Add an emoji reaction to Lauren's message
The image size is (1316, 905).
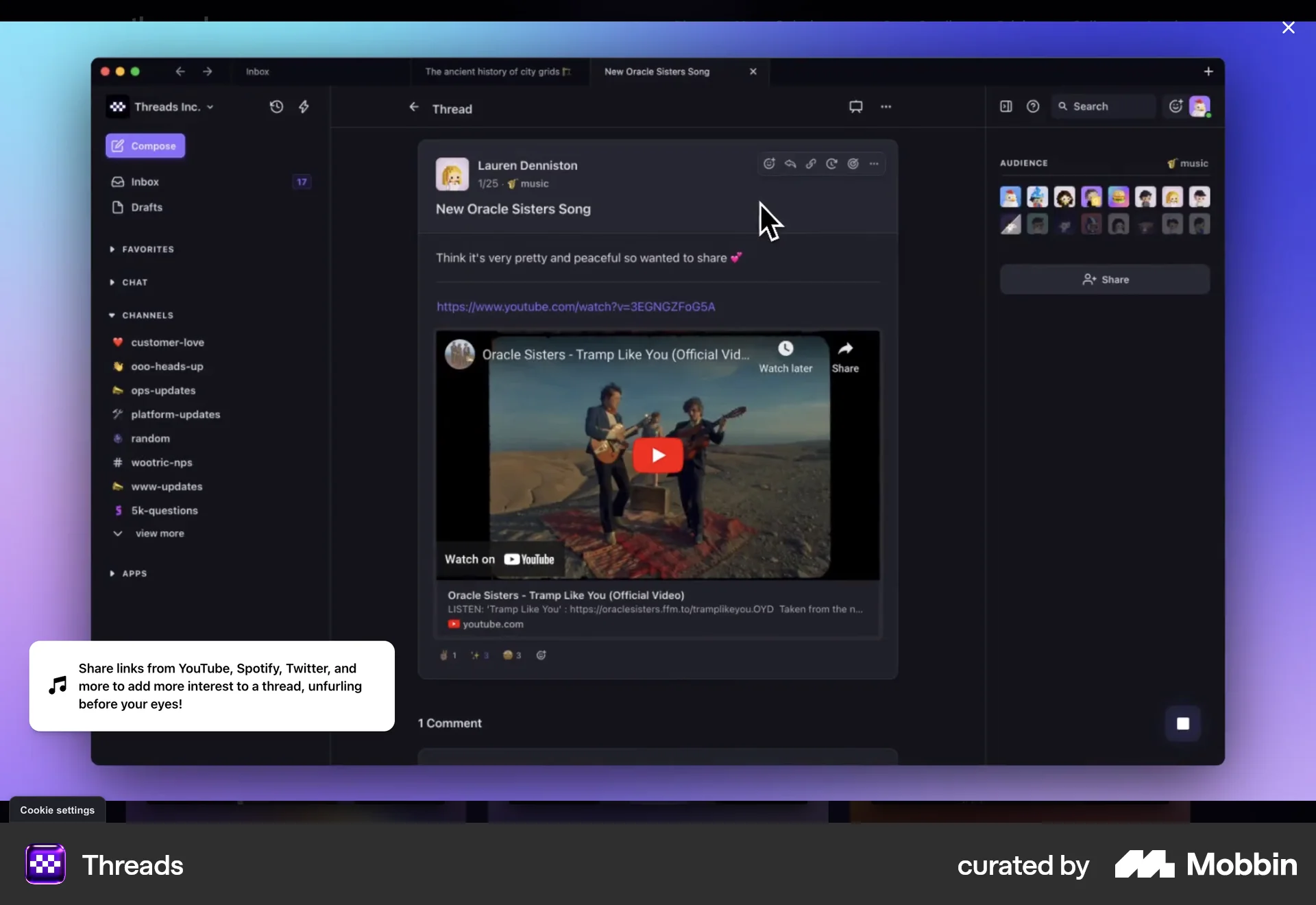click(x=770, y=164)
